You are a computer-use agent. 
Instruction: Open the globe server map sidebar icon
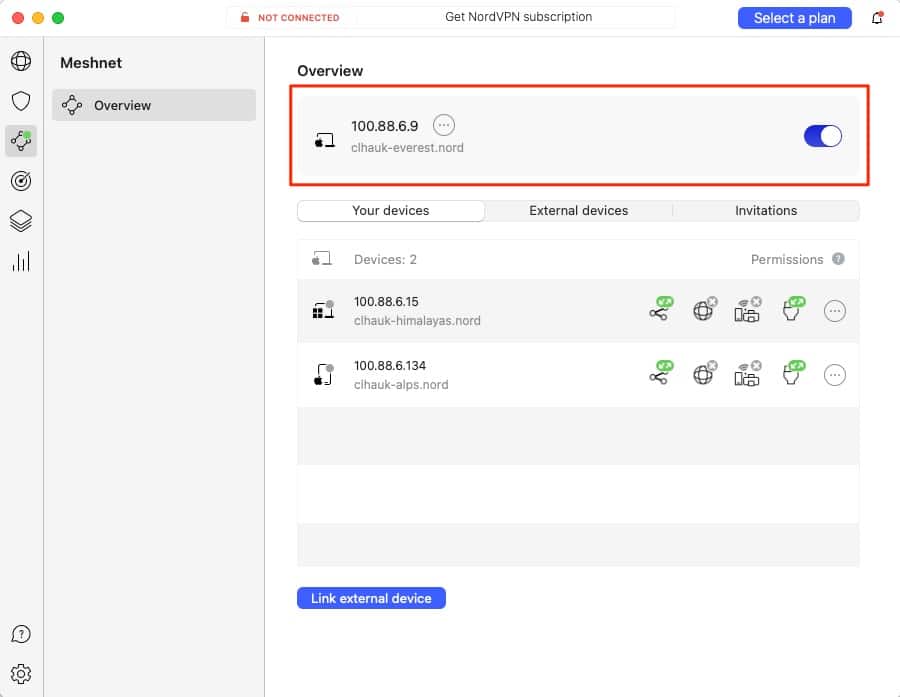[21, 62]
